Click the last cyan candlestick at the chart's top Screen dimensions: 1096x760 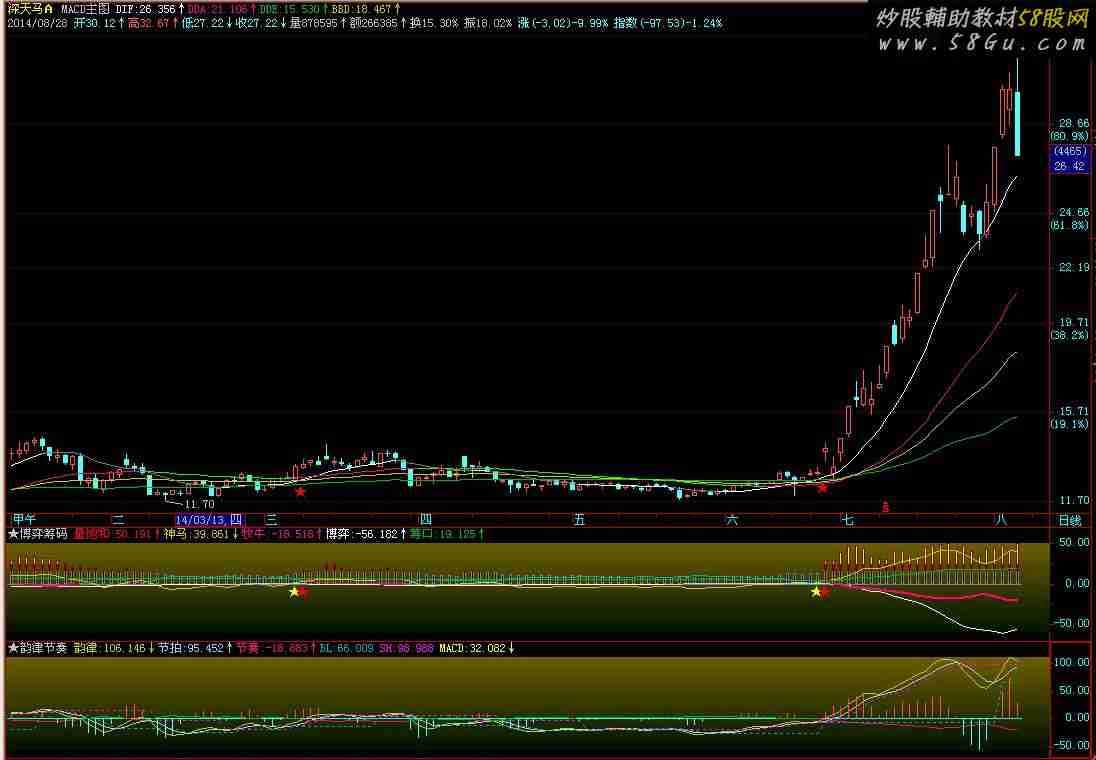click(1017, 122)
